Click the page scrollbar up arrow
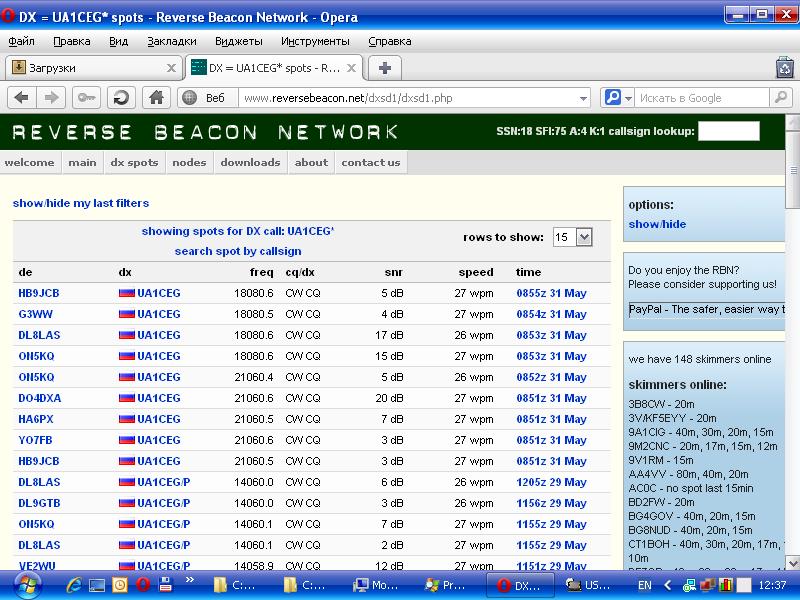800x600 pixels. pos(793,121)
